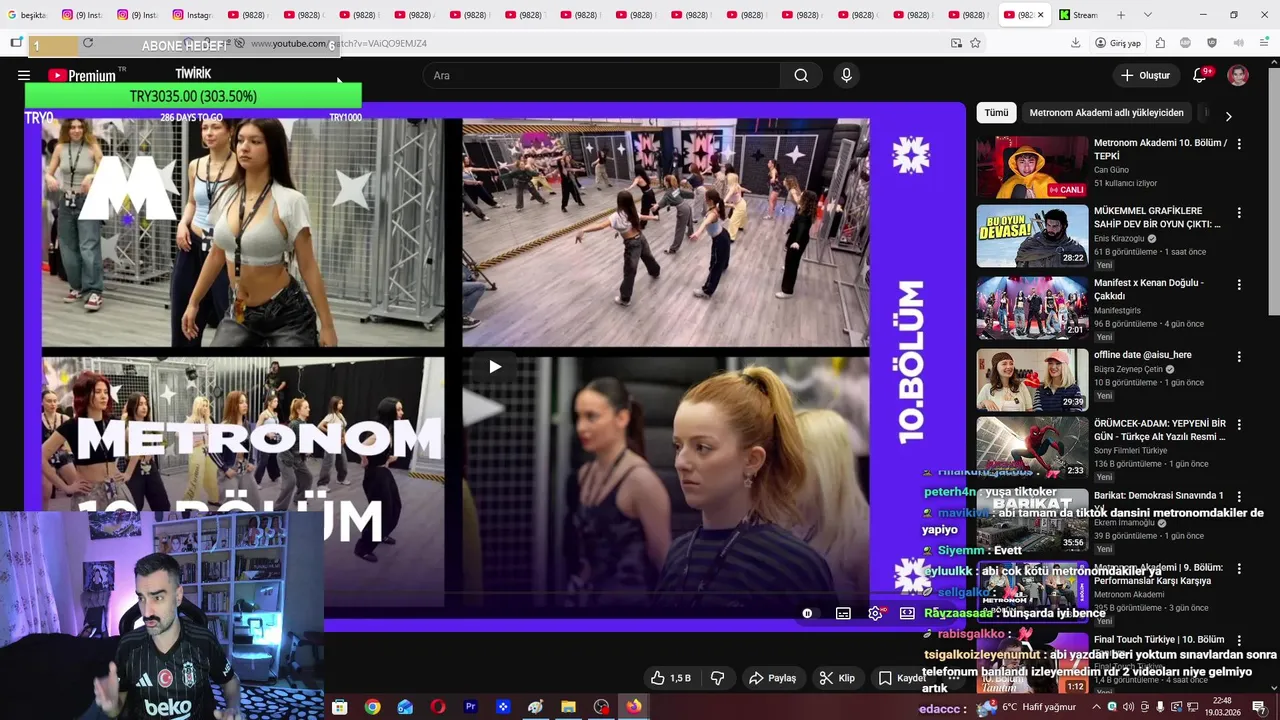Open picture-in-picture icon in address bar
This screenshot has height=720, width=1280.
[956, 43]
